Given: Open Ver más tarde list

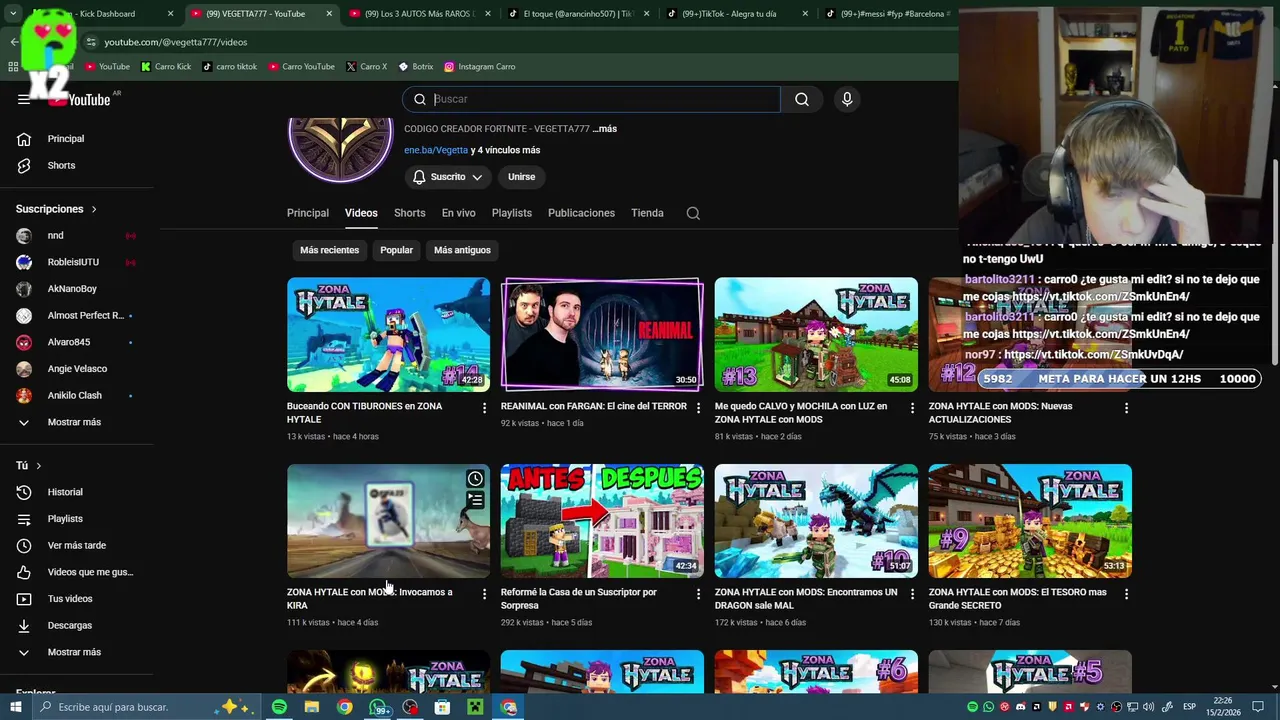Looking at the screenshot, I should (x=76, y=545).
